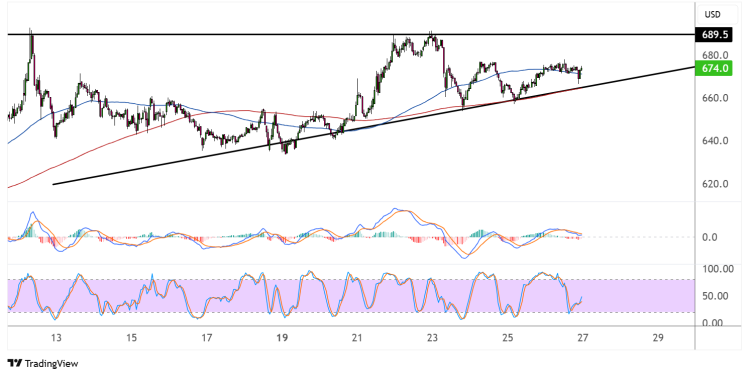Screen dimensions: 749x375
Task: Click the TradingView logo link
Action: coord(43,364)
